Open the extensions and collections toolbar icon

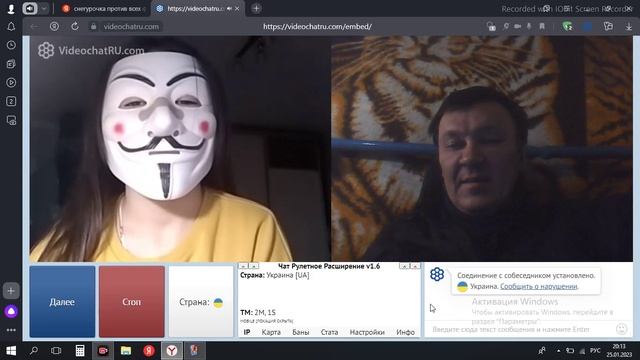tap(608, 27)
